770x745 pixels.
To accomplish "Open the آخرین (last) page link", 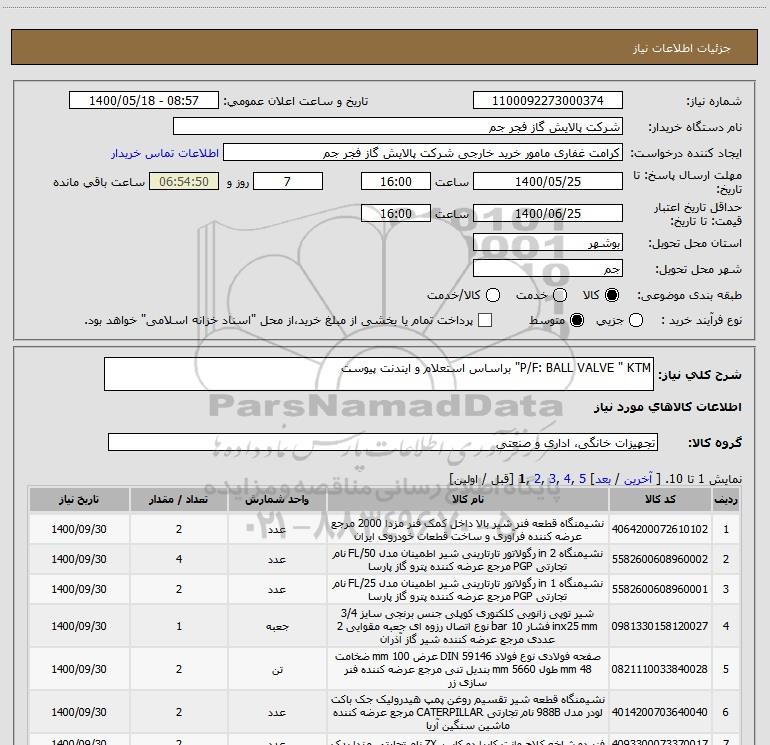I will pyautogui.click(x=638, y=478).
